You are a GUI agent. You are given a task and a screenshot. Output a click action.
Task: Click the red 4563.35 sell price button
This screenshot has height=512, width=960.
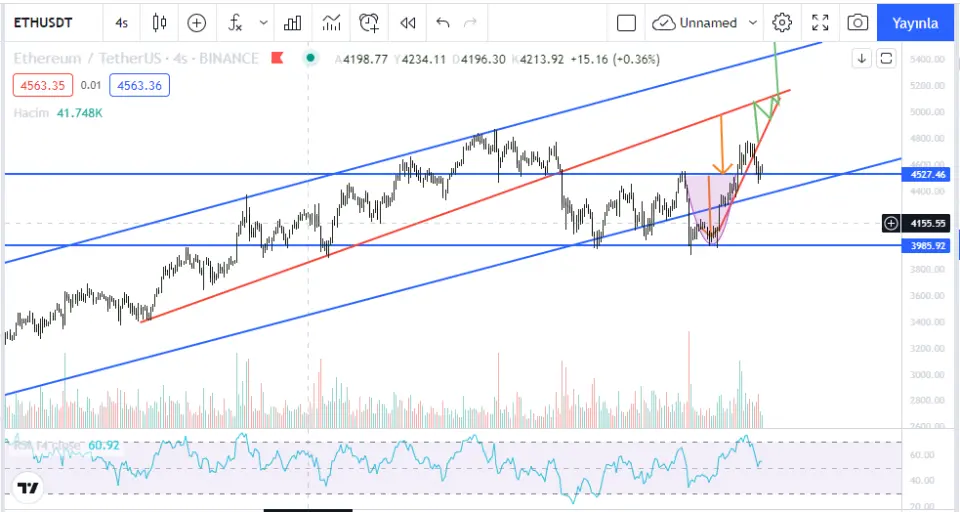click(42, 85)
